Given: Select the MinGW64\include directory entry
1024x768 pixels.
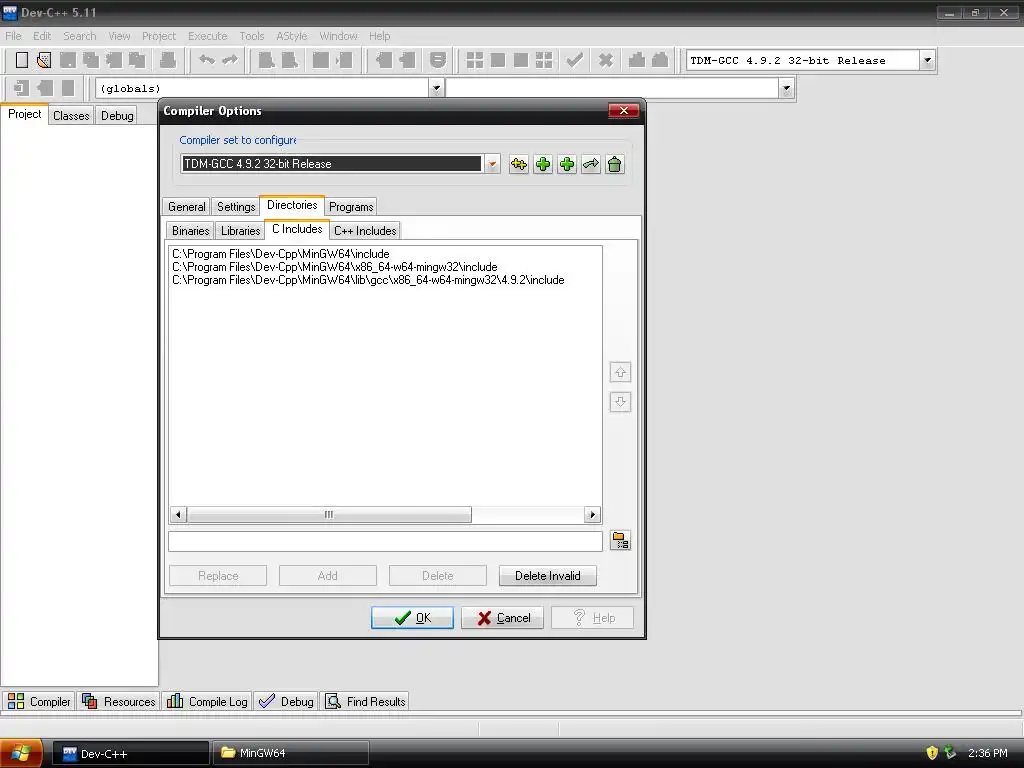Looking at the screenshot, I should pos(281,254).
